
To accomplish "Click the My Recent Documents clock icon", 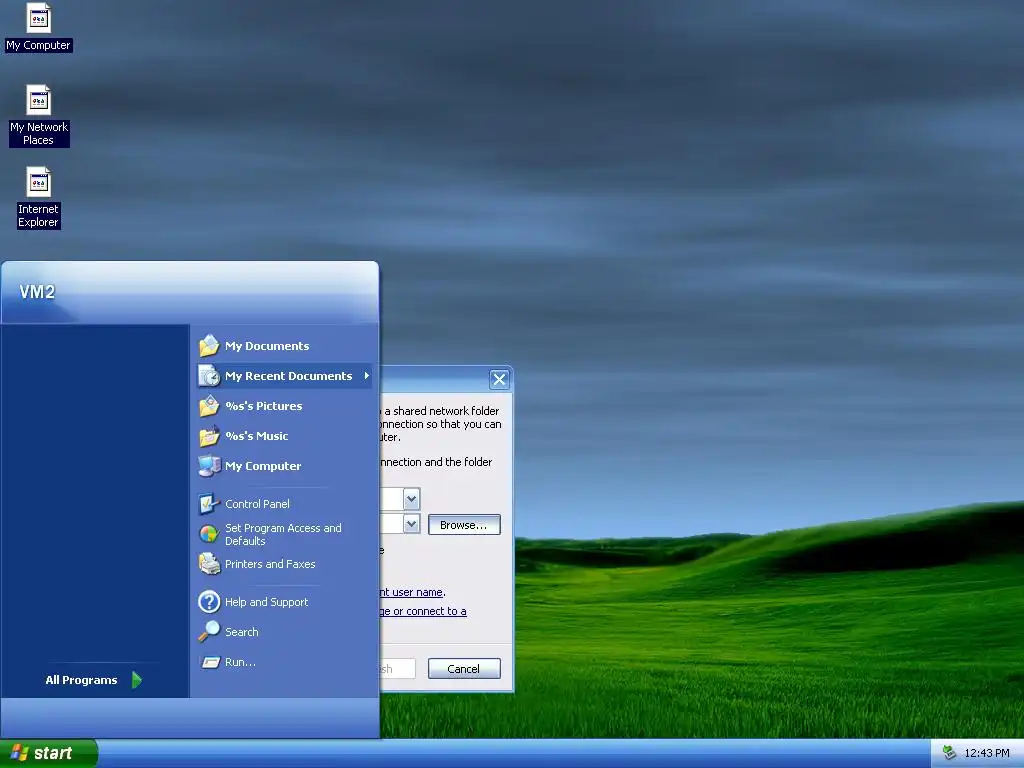I will (x=209, y=376).
